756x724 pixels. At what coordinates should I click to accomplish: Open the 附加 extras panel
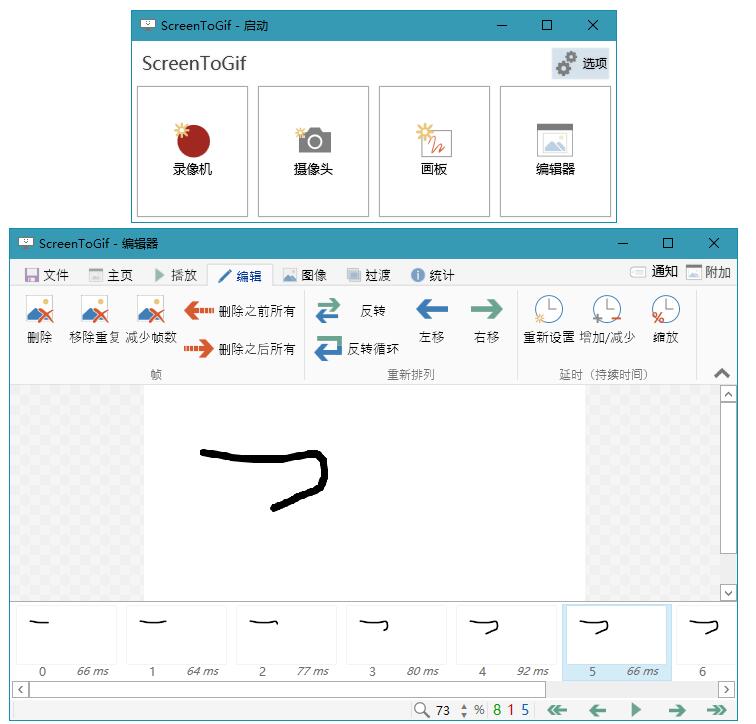pyautogui.click(x=708, y=272)
